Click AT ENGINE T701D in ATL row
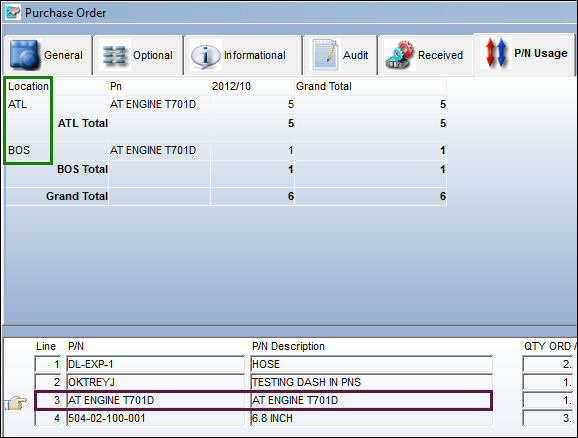 153,104
